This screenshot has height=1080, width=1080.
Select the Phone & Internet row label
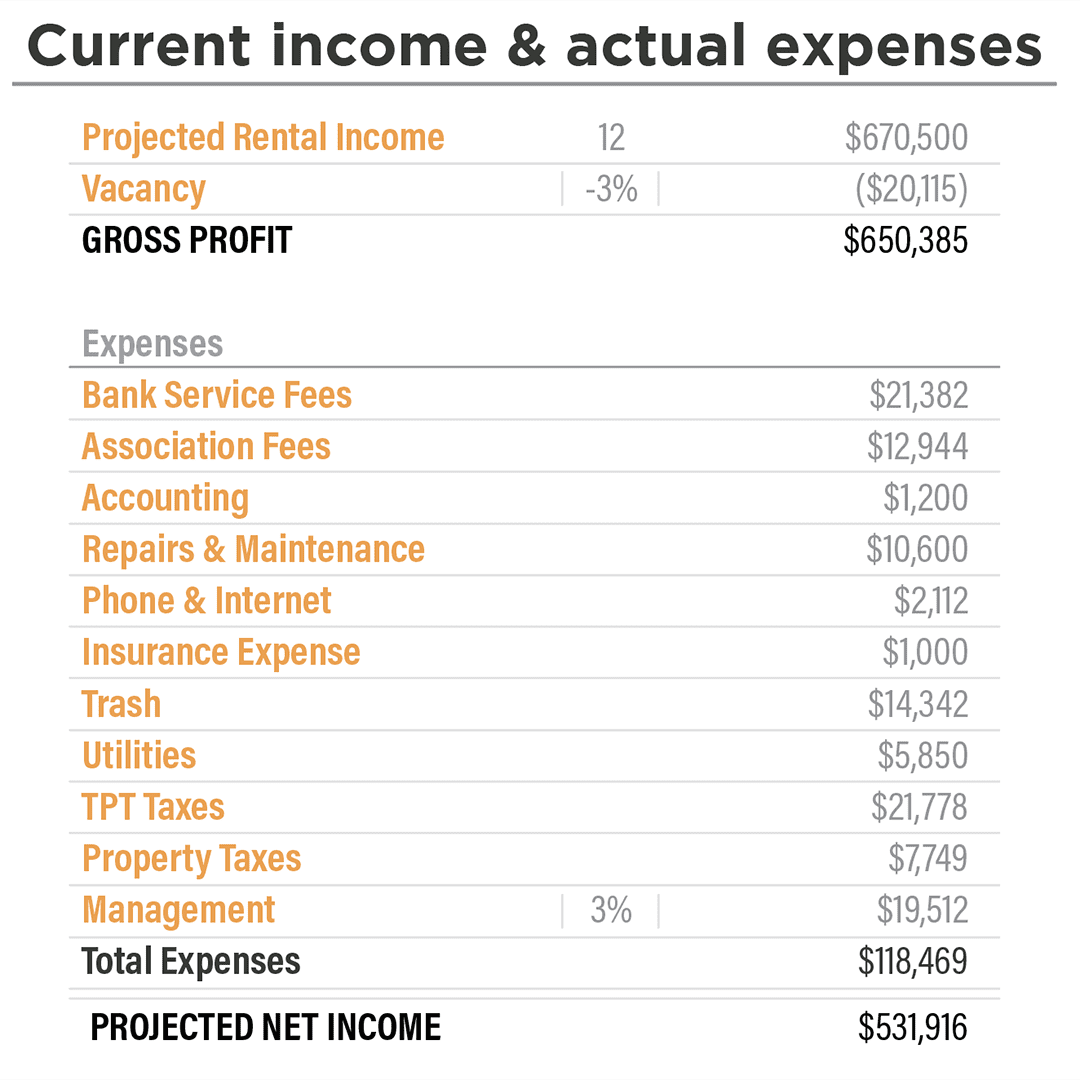click(207, 601)
